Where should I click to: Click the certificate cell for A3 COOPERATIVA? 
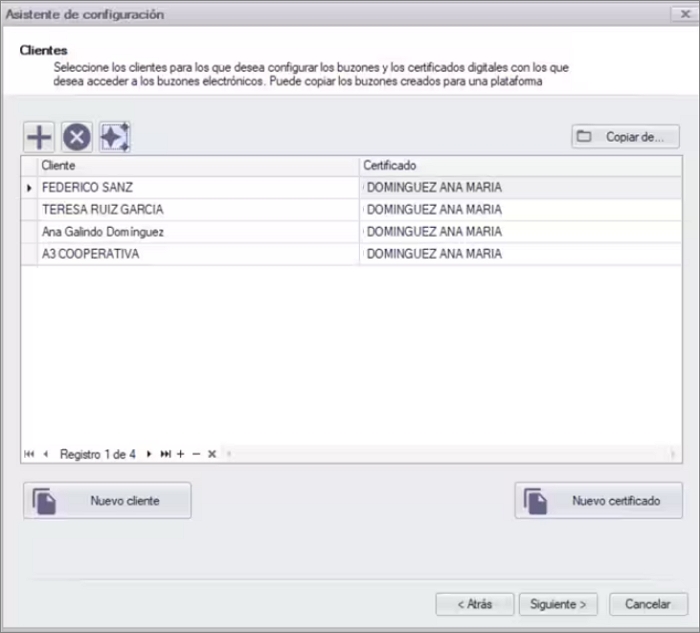[x=521, y=254]
